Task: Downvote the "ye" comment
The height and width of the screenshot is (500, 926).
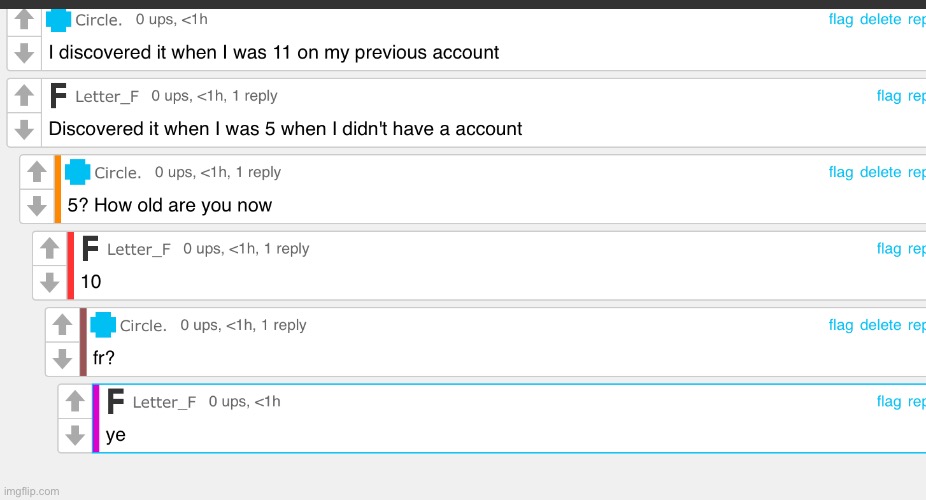Action: (76, 435)
